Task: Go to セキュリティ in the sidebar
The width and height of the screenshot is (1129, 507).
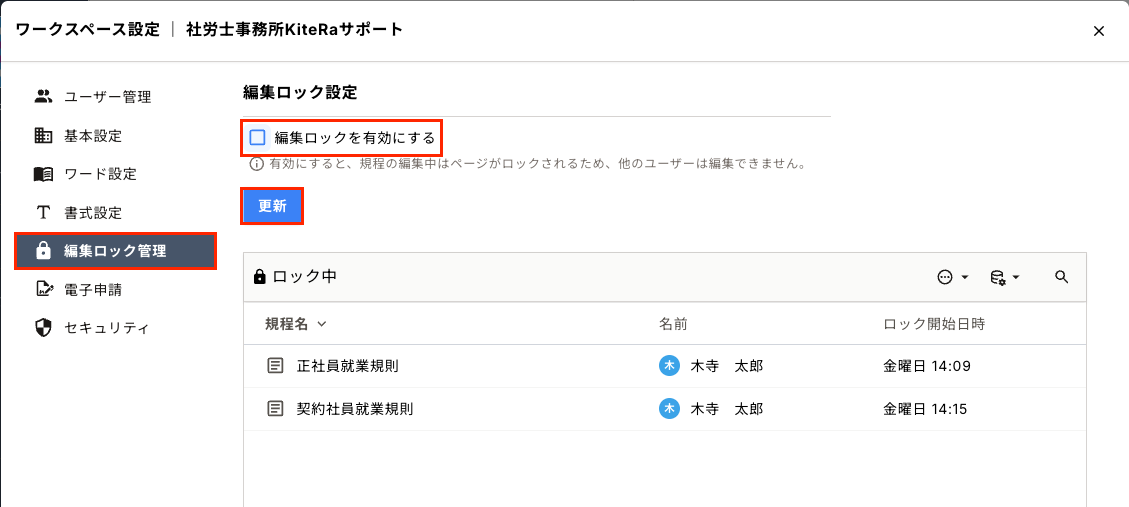Action: pyautogui.click(x=107, y=328)
